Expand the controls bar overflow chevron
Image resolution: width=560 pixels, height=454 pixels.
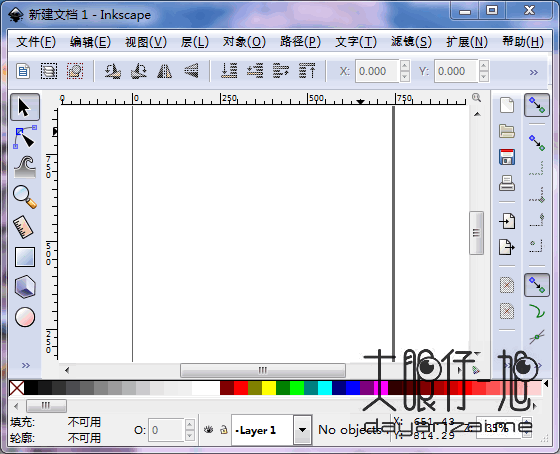[x=534, y=73]
